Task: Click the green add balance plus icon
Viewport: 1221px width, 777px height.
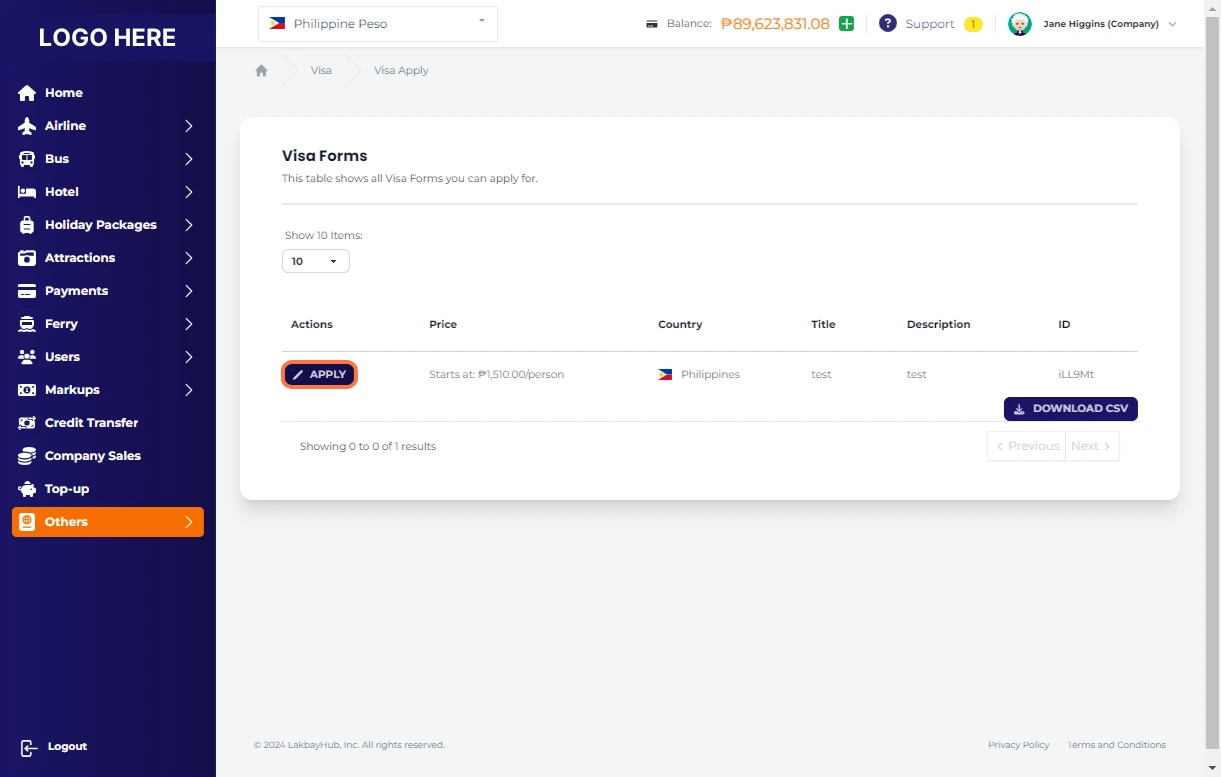Action: click(846, 24)
